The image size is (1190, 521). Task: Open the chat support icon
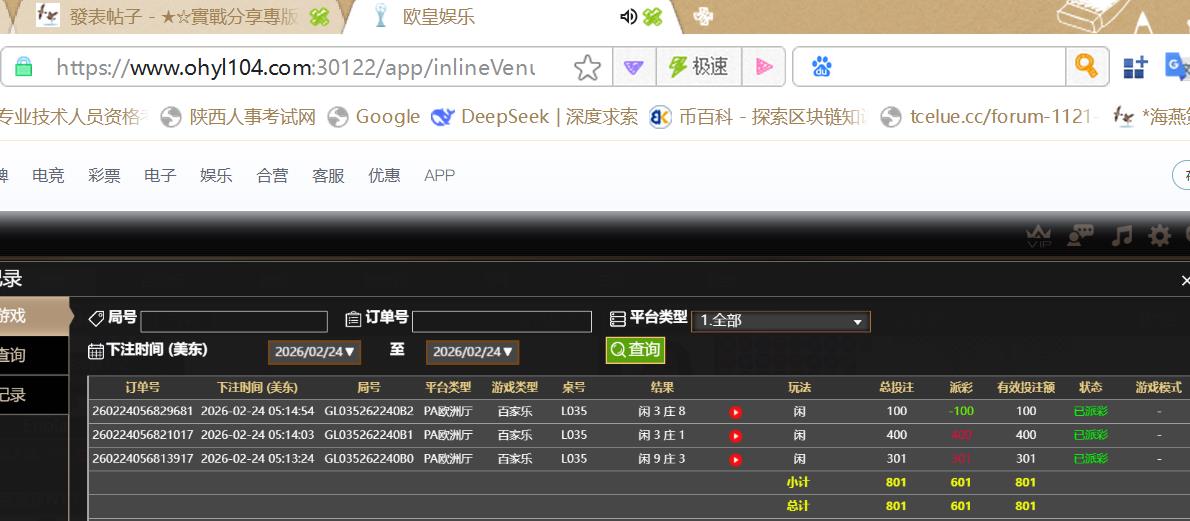pyautogui.click(x=1080, y=235)
